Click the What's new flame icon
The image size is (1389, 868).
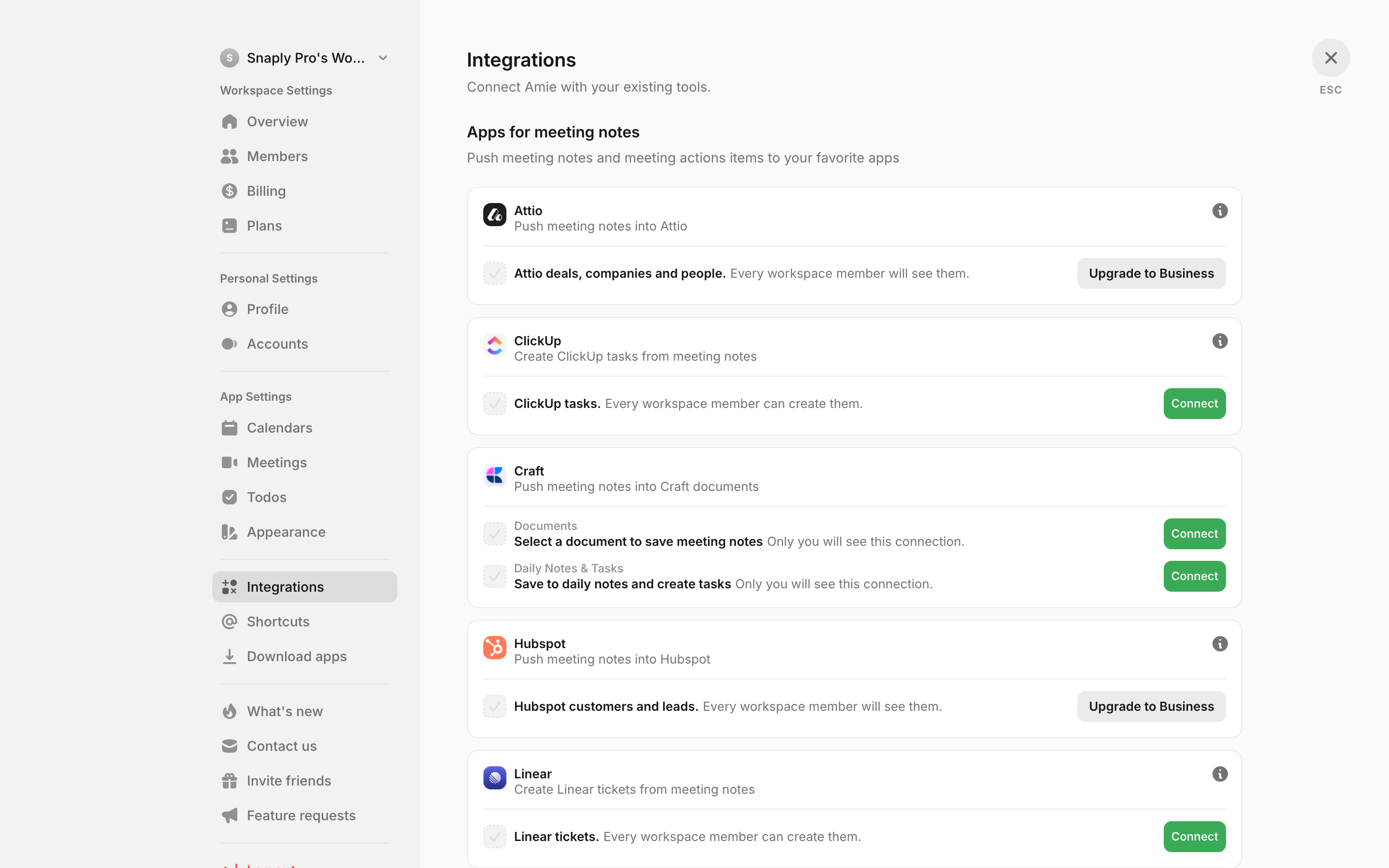[x=229, y=711]
